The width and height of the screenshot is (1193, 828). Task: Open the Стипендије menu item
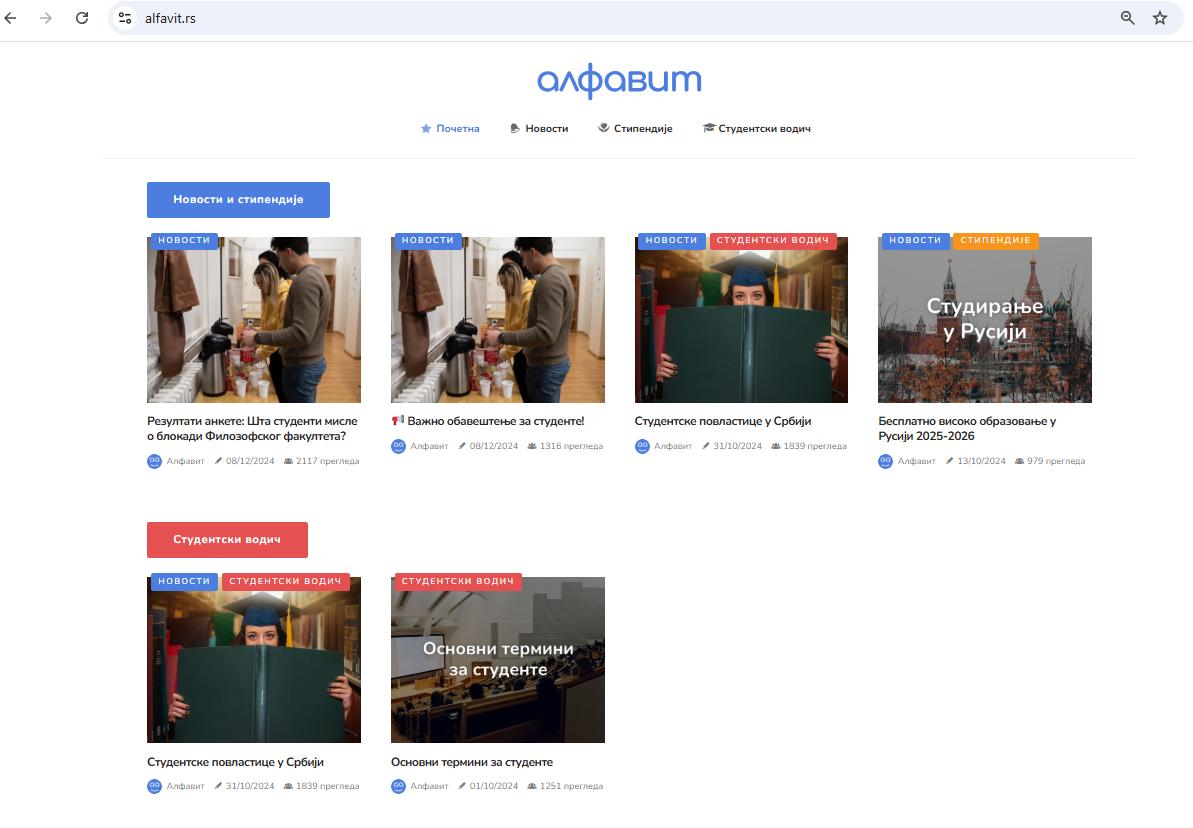tap(635, 129)
